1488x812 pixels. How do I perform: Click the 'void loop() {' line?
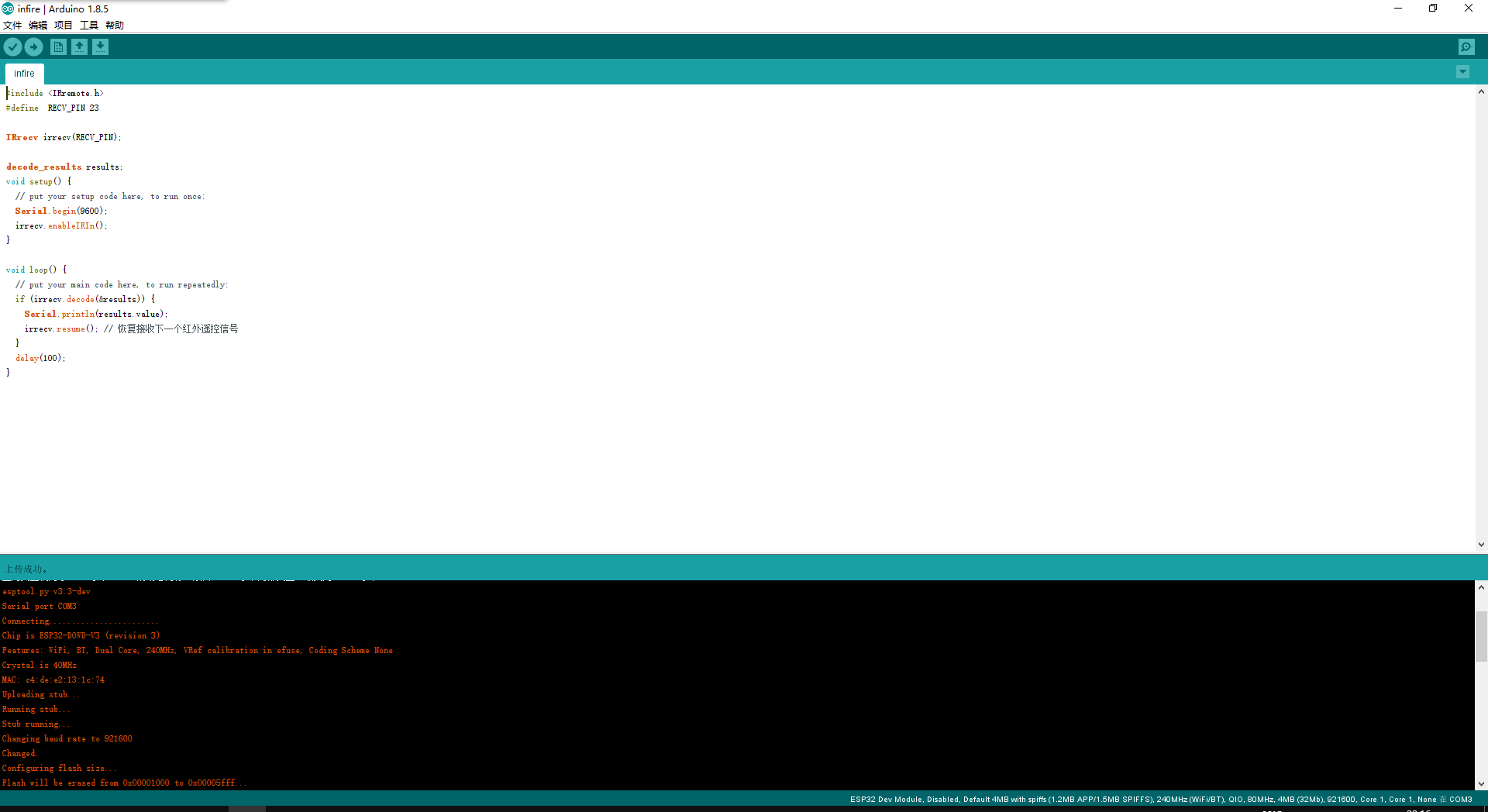click(36, 270)
